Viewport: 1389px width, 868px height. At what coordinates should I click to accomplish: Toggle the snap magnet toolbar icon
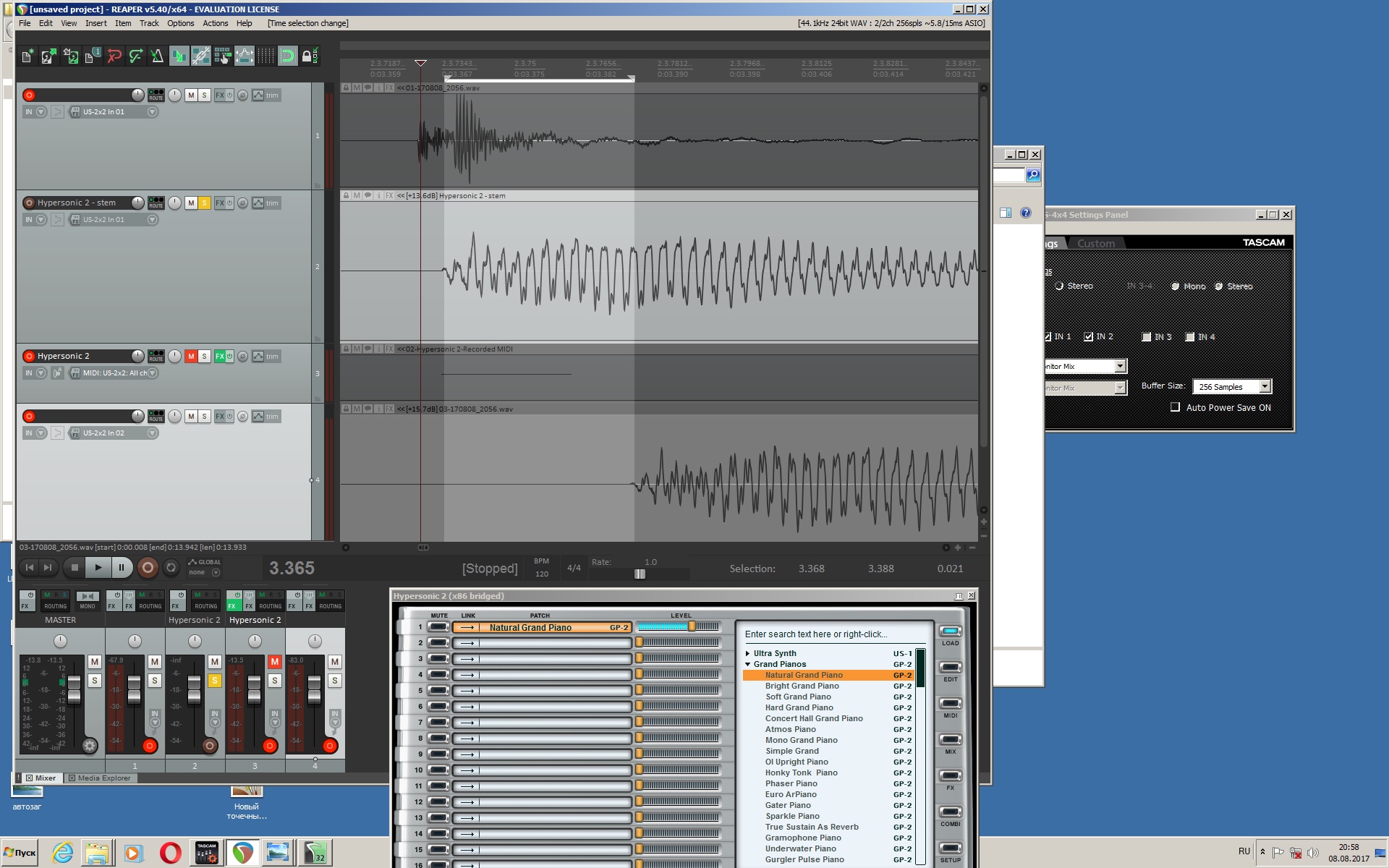[287, 56]
